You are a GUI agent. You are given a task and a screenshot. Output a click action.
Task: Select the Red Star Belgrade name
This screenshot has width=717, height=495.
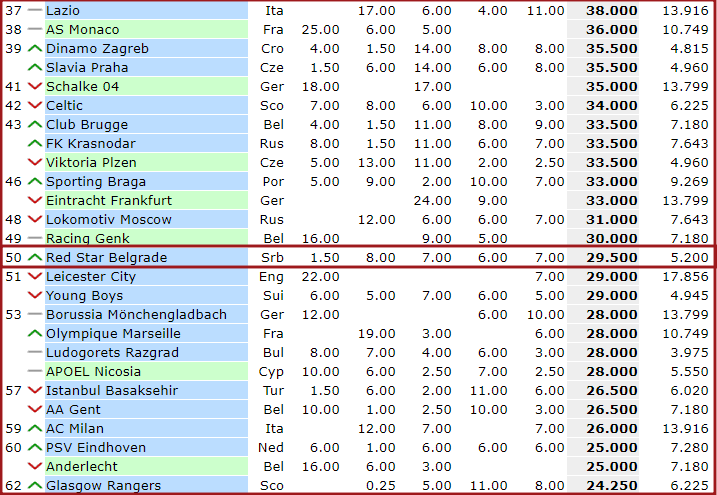pyautogui.click(x=107, y=257)
